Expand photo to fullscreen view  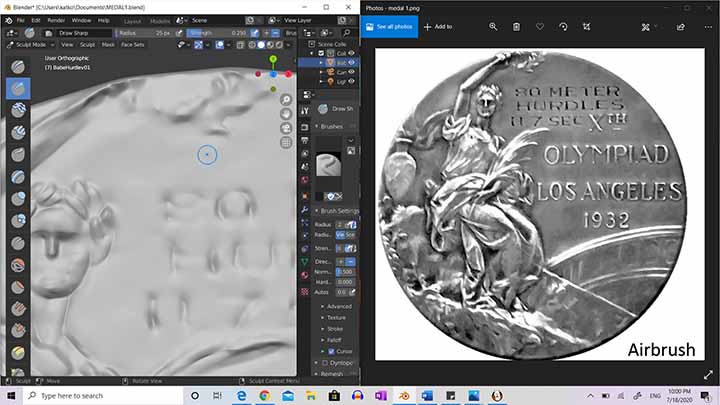point(708,374)
